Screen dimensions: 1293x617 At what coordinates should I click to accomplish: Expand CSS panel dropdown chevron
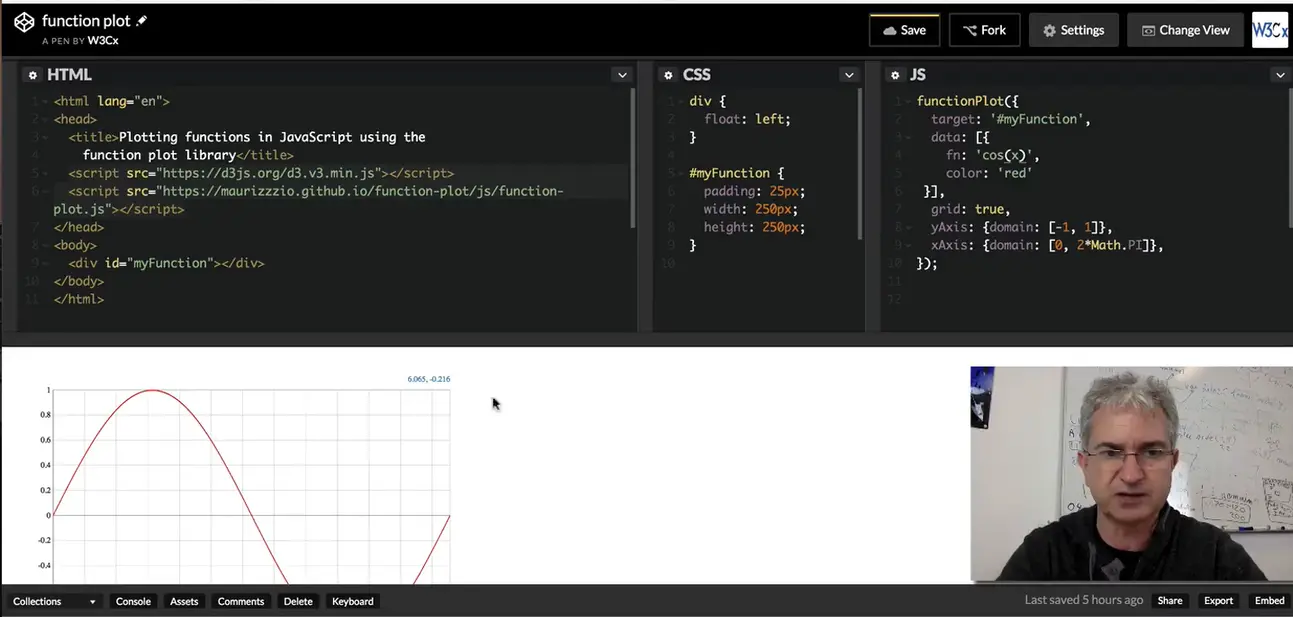tap(849, 75)
